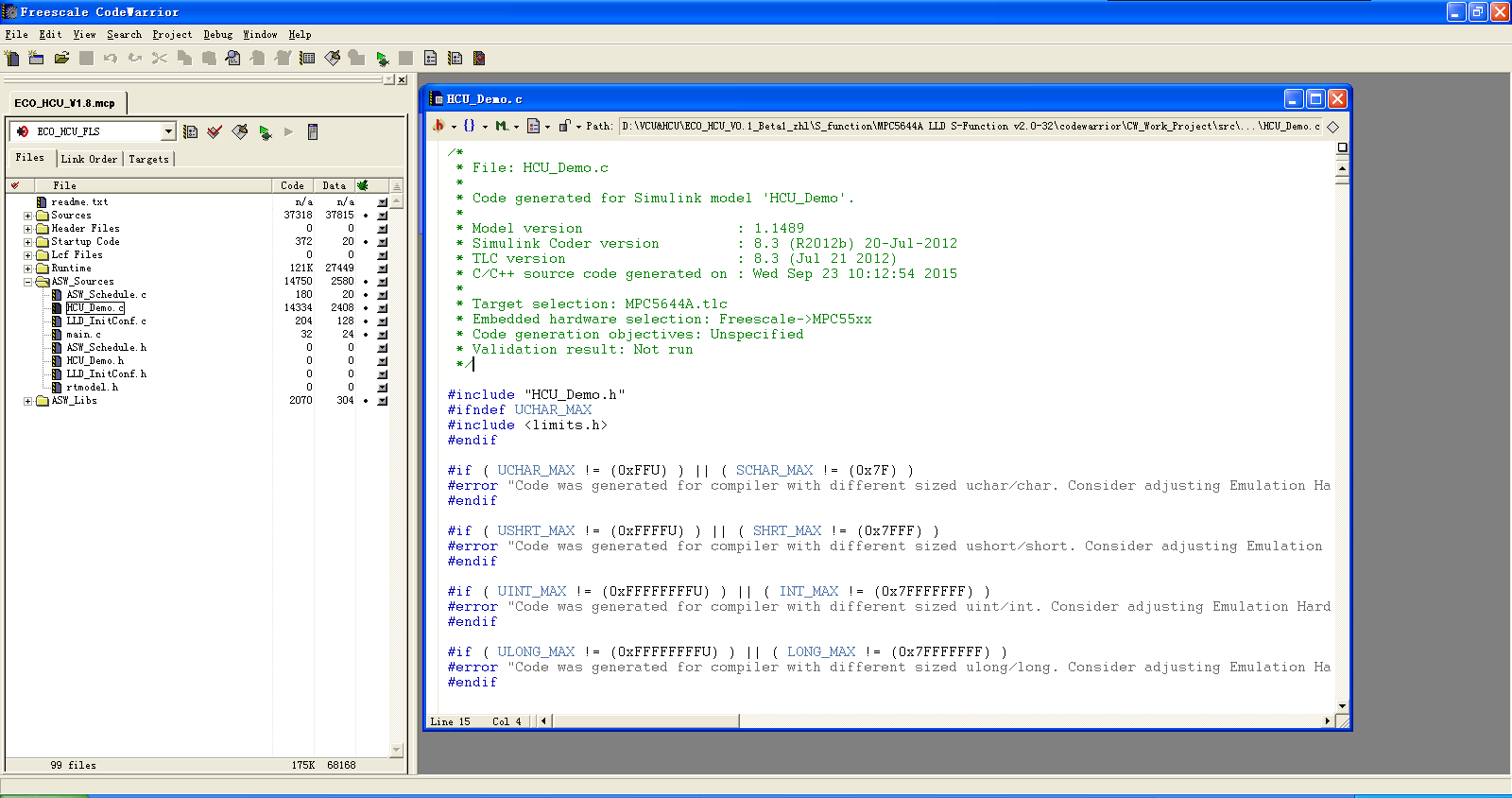Click the Find magnifier icon in toolbar
This screenshot has height=798, width=1512.
[x=233, y=59]
